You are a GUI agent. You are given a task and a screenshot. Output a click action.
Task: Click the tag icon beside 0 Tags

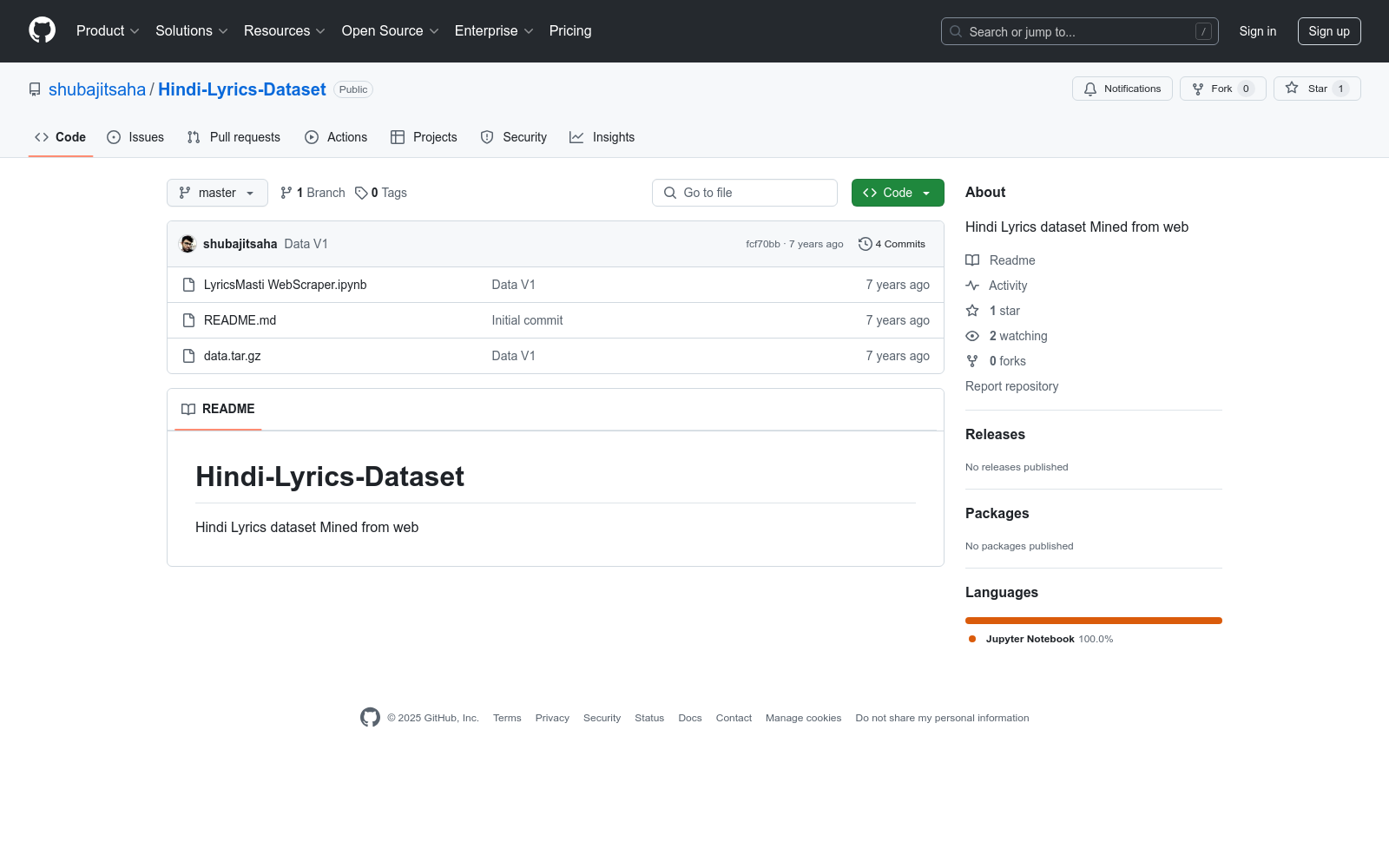[x=361, y=193]
